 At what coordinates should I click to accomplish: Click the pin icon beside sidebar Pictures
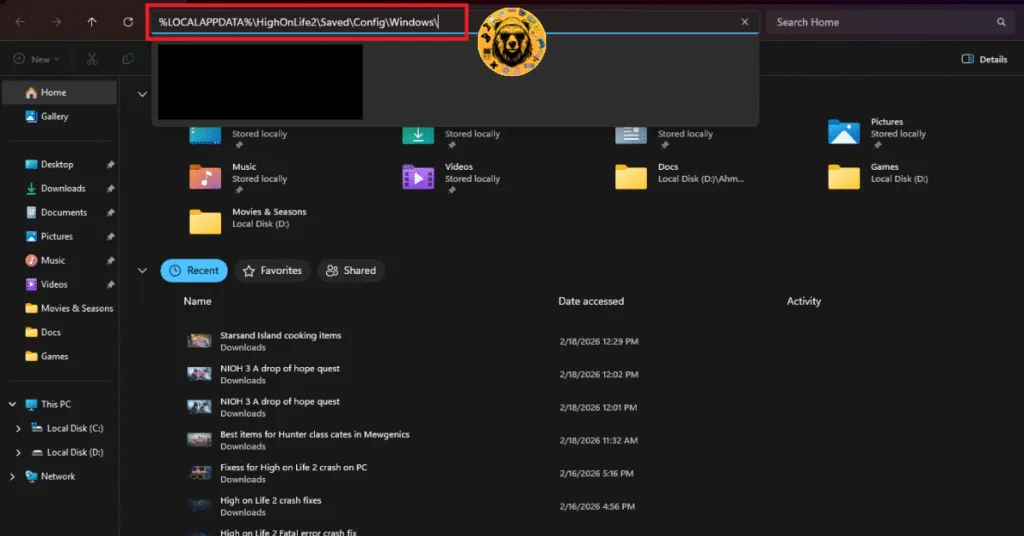(x=110, y=237)
